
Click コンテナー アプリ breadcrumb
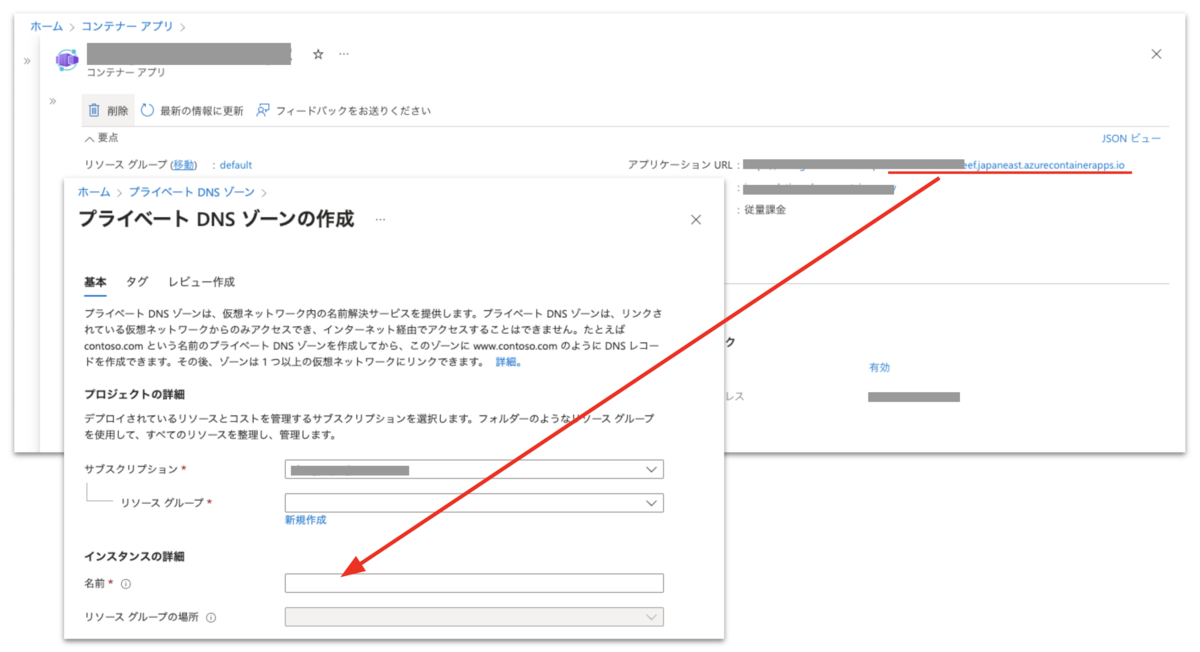[x=127, y=26]
